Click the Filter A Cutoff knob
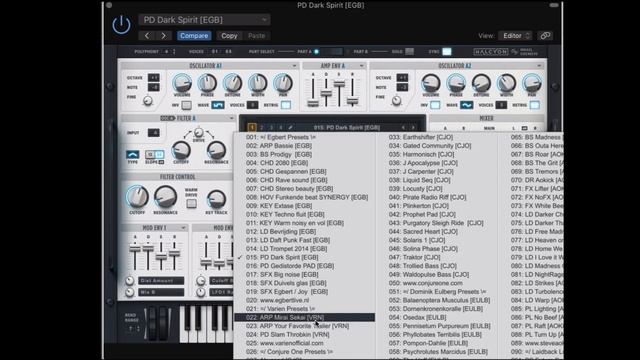 181,150
